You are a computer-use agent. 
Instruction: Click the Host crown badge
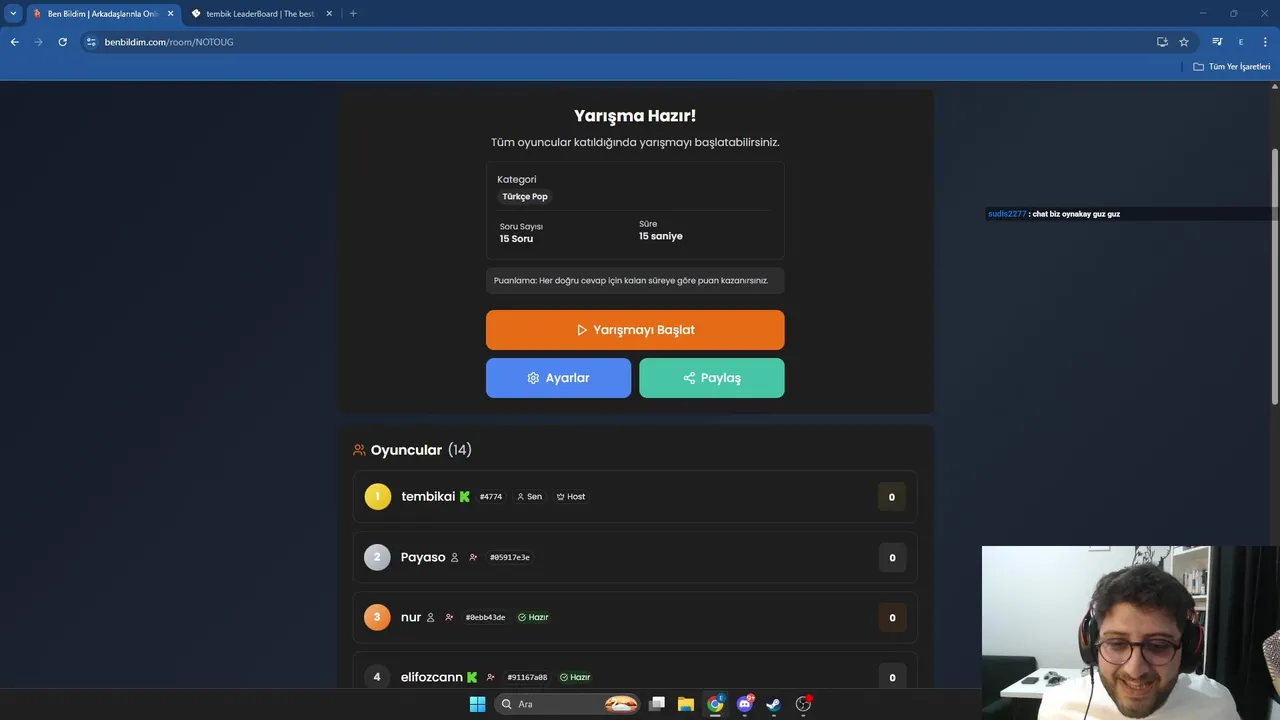click(x=571, y=497)
